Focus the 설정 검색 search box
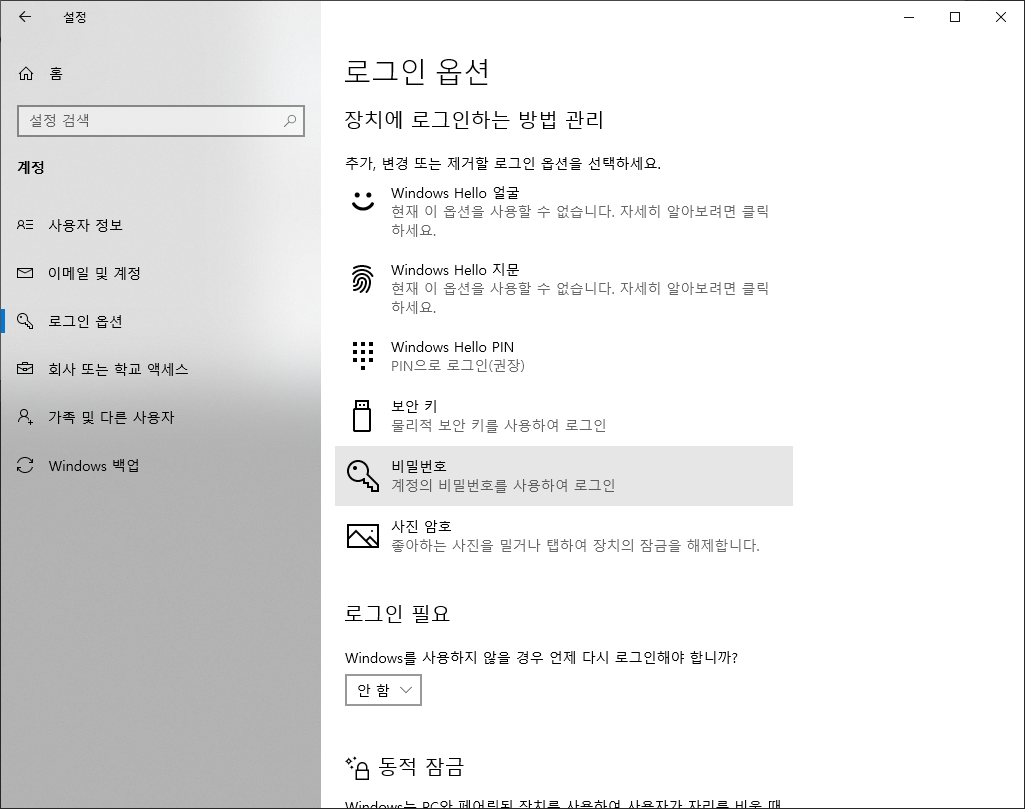1025x809 pixels. point(161,121)
